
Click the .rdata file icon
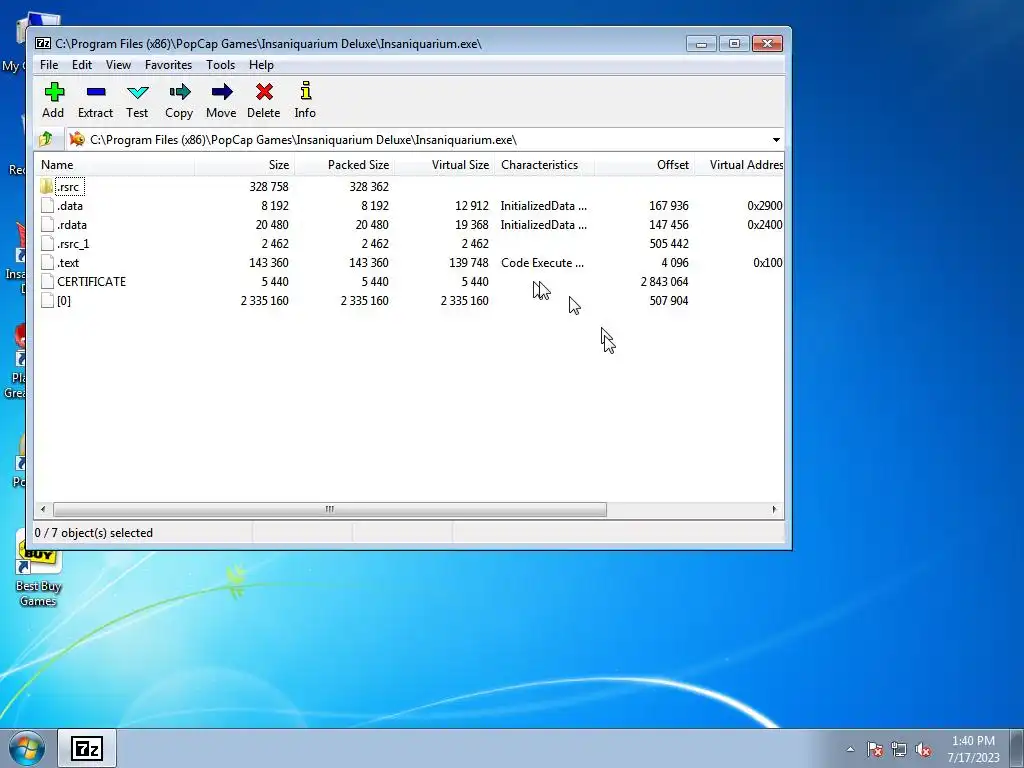[47, 225]
